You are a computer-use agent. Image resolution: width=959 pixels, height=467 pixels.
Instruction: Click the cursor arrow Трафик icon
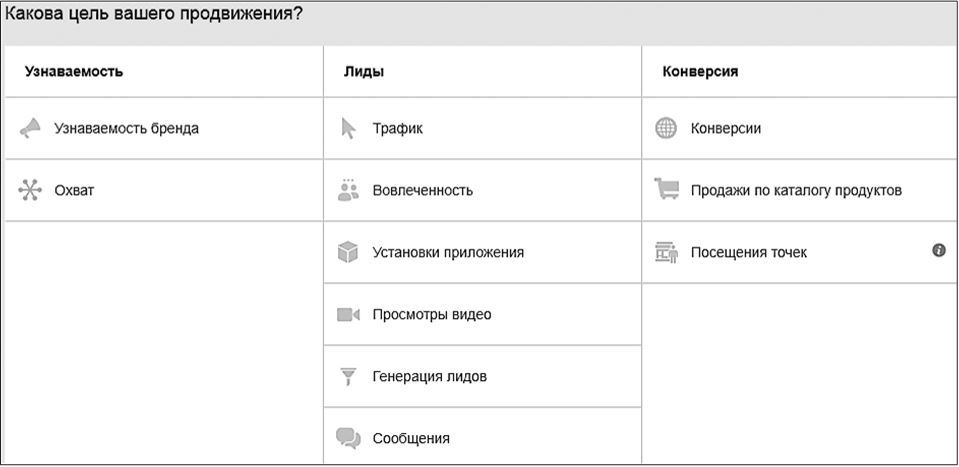[348, 128]
